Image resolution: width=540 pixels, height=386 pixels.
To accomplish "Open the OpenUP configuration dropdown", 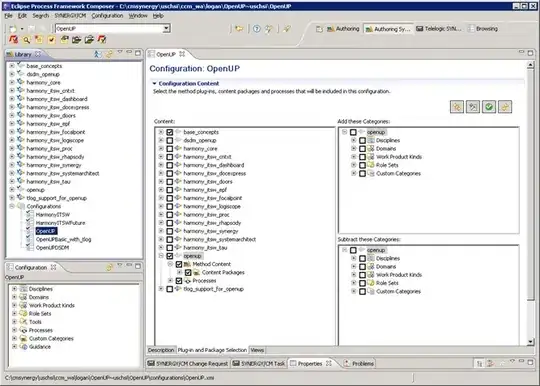I will [166, 29].
